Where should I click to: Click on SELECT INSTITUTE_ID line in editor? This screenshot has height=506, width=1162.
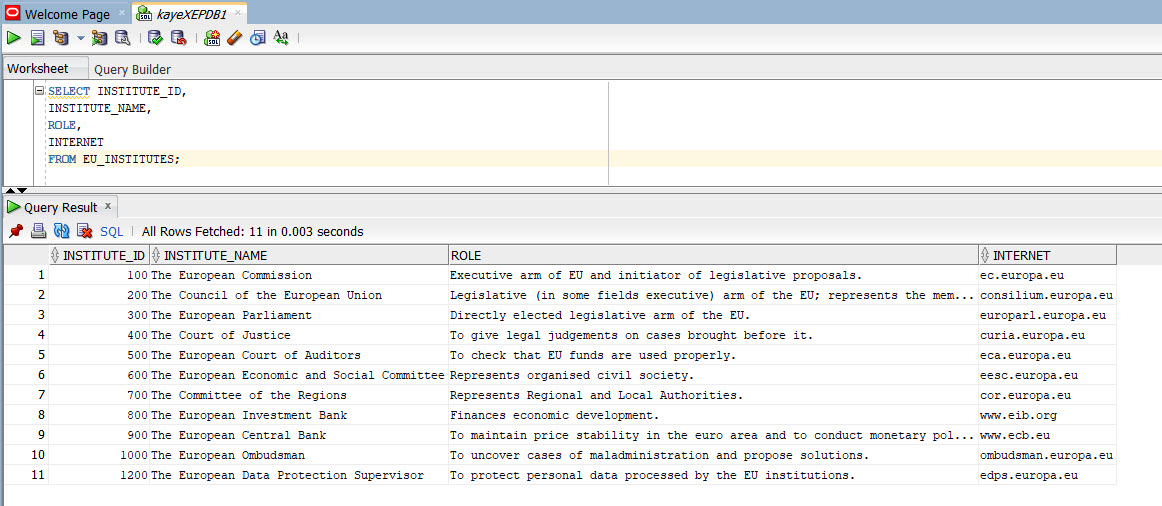117,91
